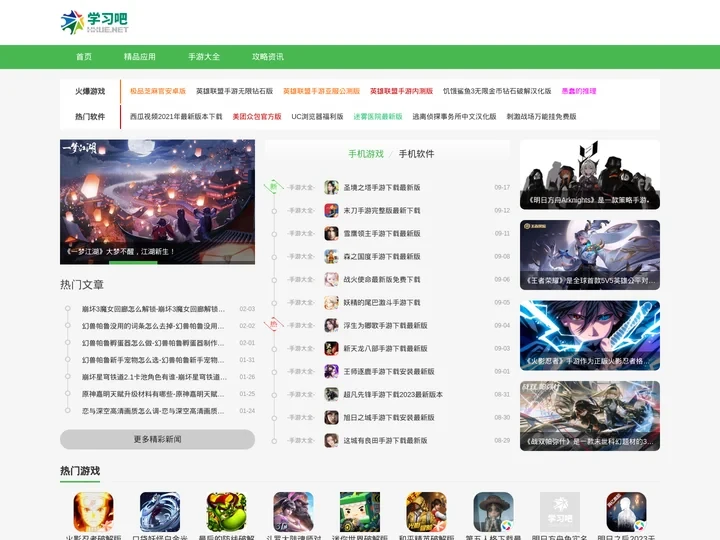Open the 末刀手游 game icon
Screen dimensions: 720x540
331,210
